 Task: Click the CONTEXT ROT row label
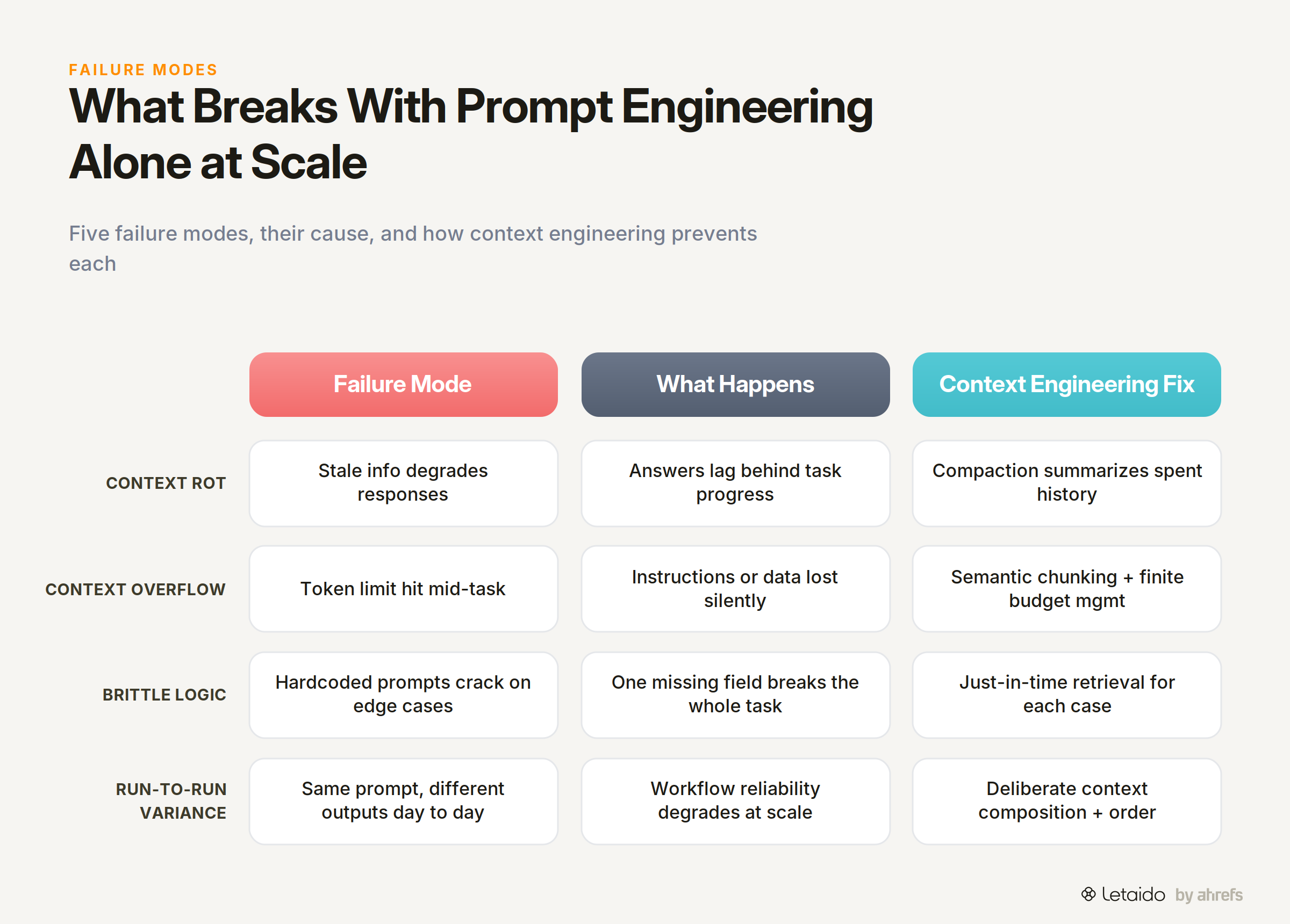click(x=166, y=483)
